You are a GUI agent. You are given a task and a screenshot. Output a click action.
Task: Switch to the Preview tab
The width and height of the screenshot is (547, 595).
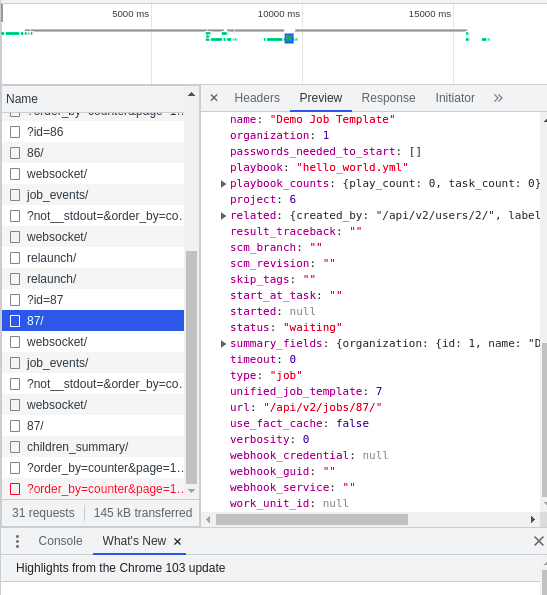pos(321,98)
